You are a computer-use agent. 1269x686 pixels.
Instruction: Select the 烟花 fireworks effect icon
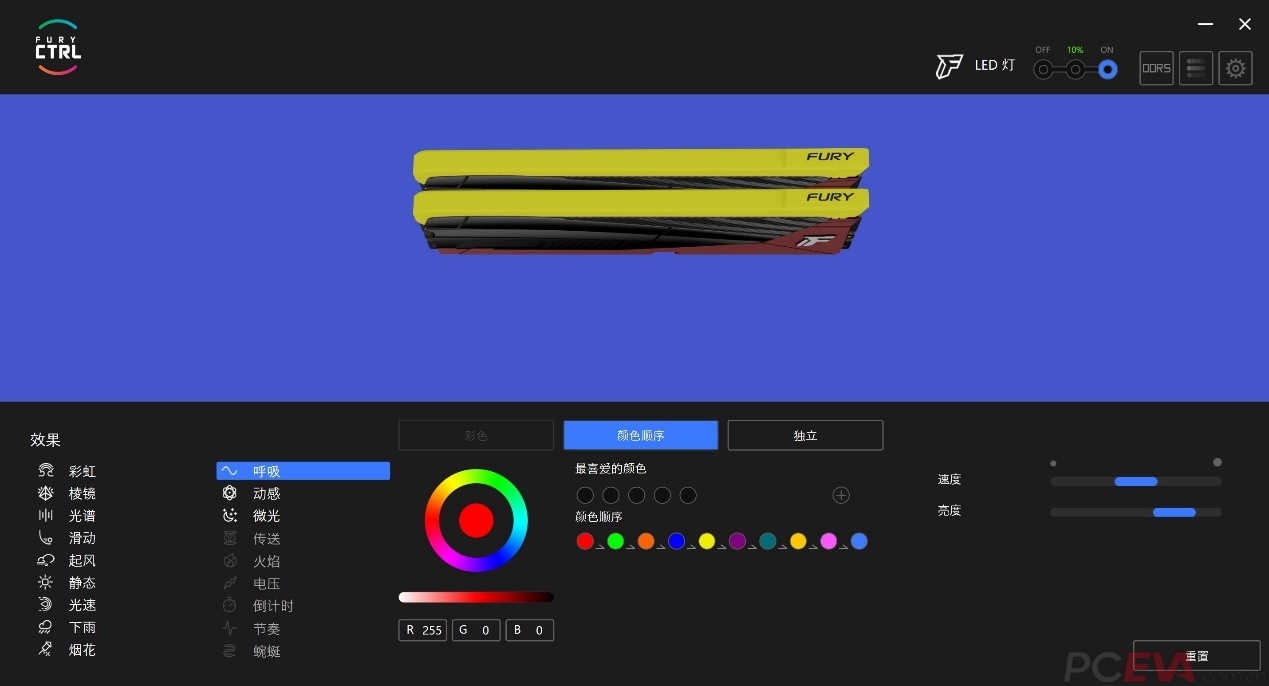[46, 649]
